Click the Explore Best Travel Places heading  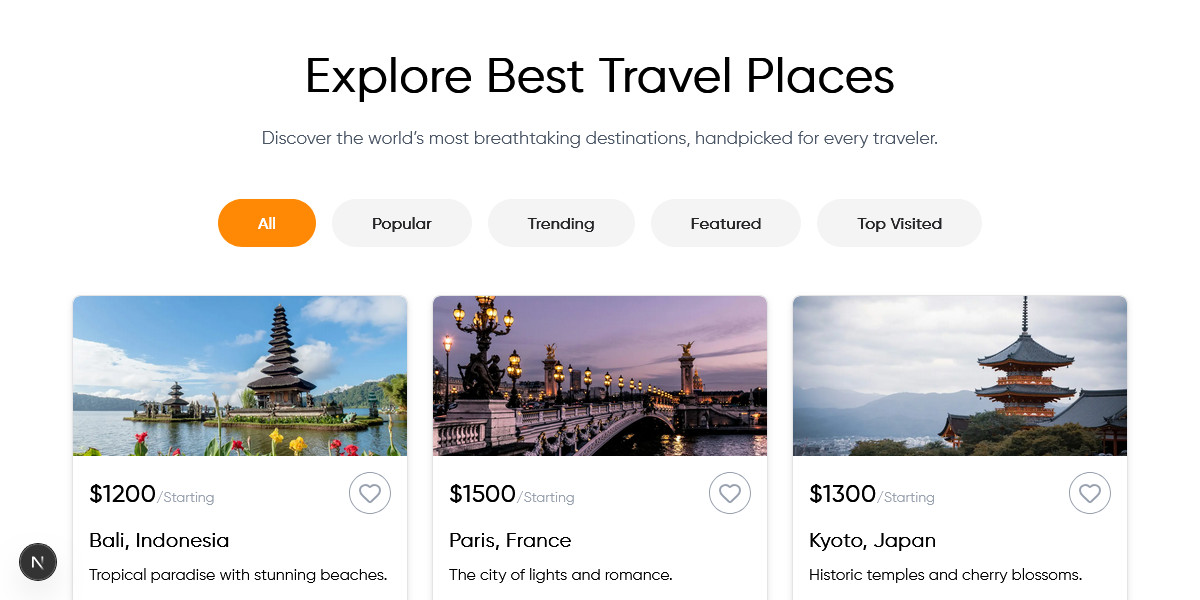(x=600, y=76)
